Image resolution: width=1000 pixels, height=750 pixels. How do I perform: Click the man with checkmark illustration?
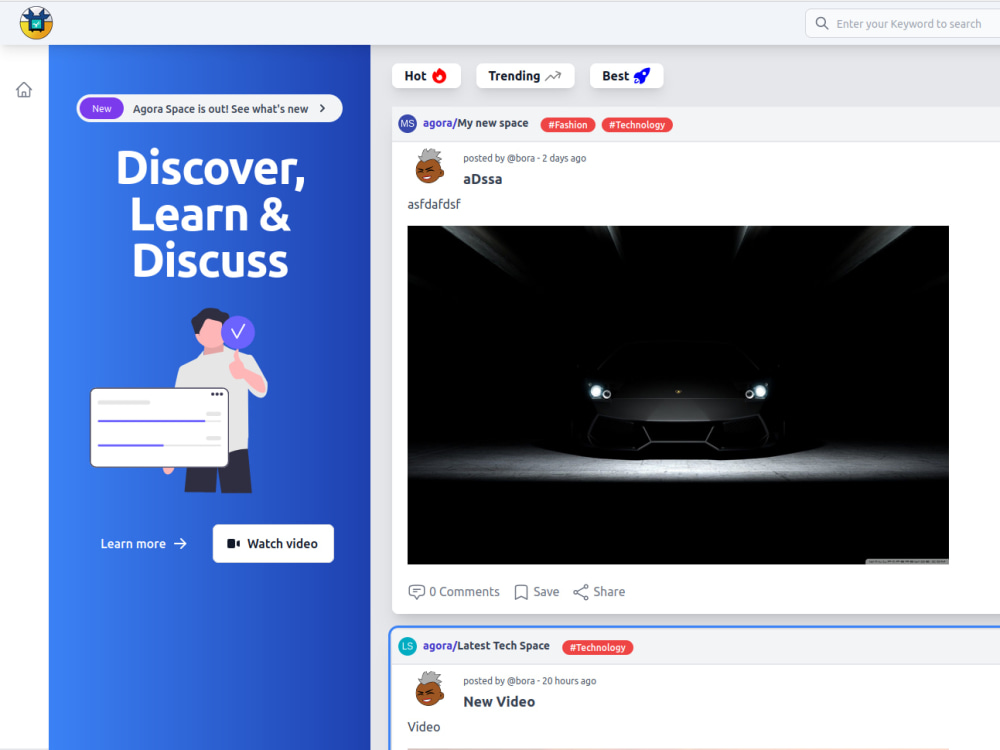[180, 401]
